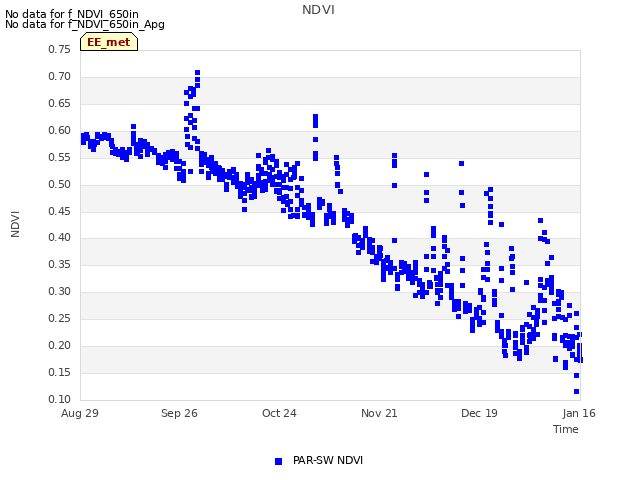Screen dimensions: 640x480
Task: Click the 0.65 y-axis tick label
Action: [x=60, y=103]
